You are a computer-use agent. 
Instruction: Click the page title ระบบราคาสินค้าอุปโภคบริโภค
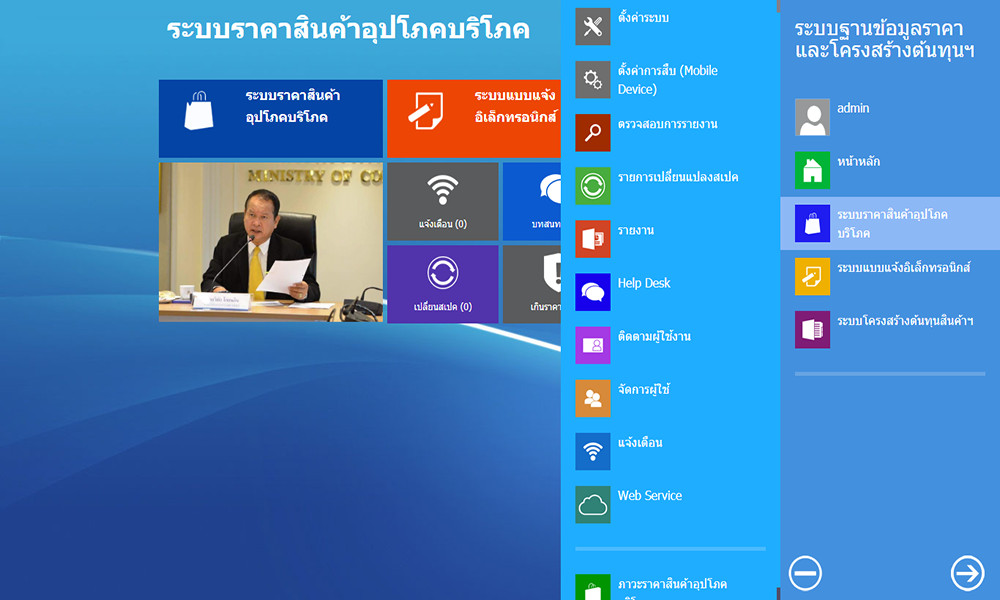(x=348, y=29)
